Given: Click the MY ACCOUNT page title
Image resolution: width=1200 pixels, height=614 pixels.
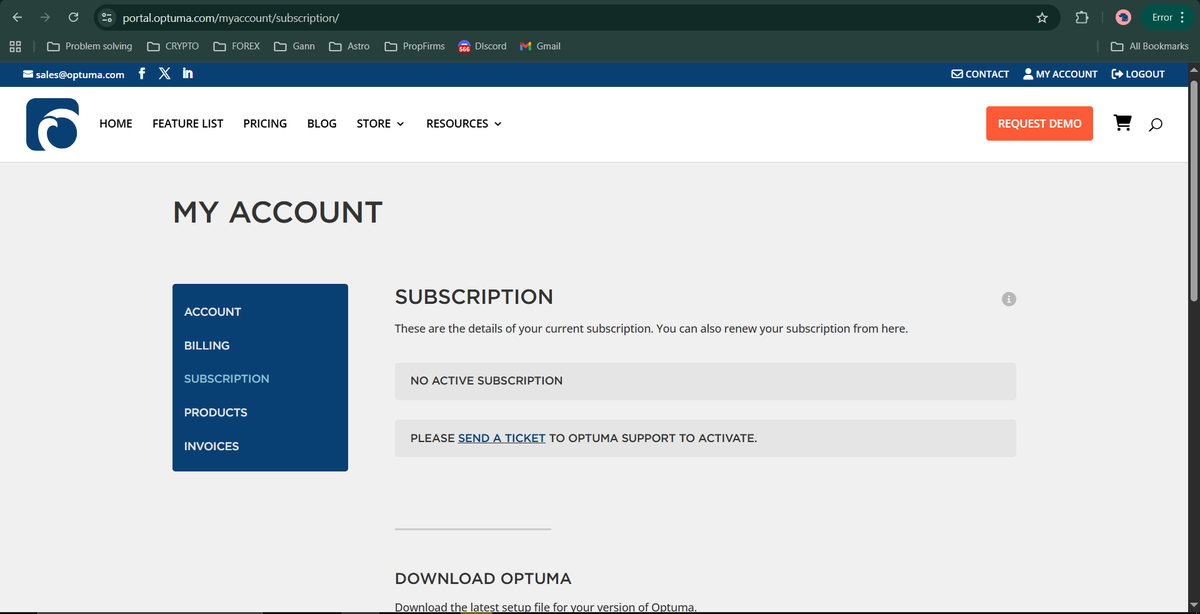Looking at the screenshot, I should (x=278, y=212).
